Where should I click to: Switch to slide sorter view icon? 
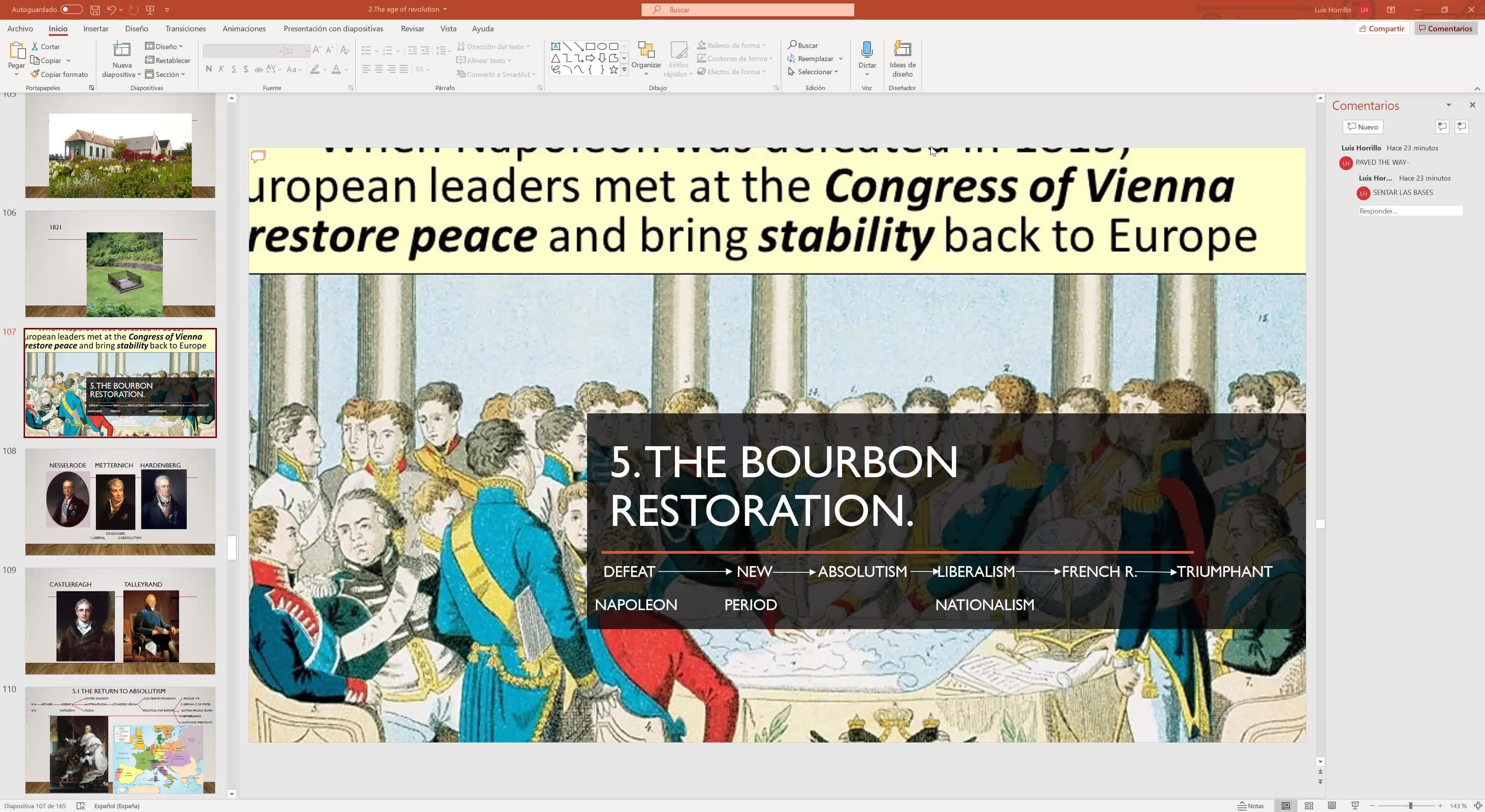point(1309,806)
